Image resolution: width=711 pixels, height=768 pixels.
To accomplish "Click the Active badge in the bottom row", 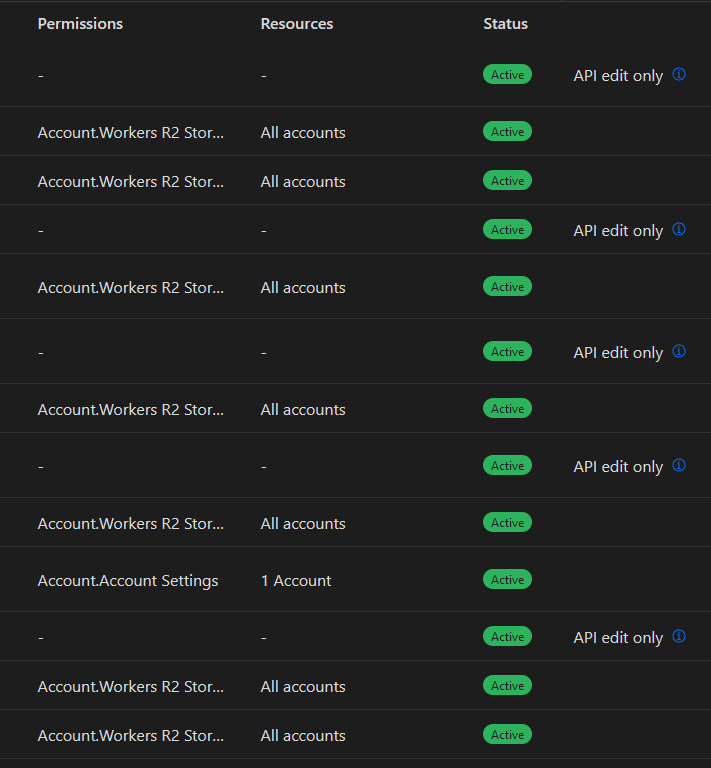I will click(507, 735).
